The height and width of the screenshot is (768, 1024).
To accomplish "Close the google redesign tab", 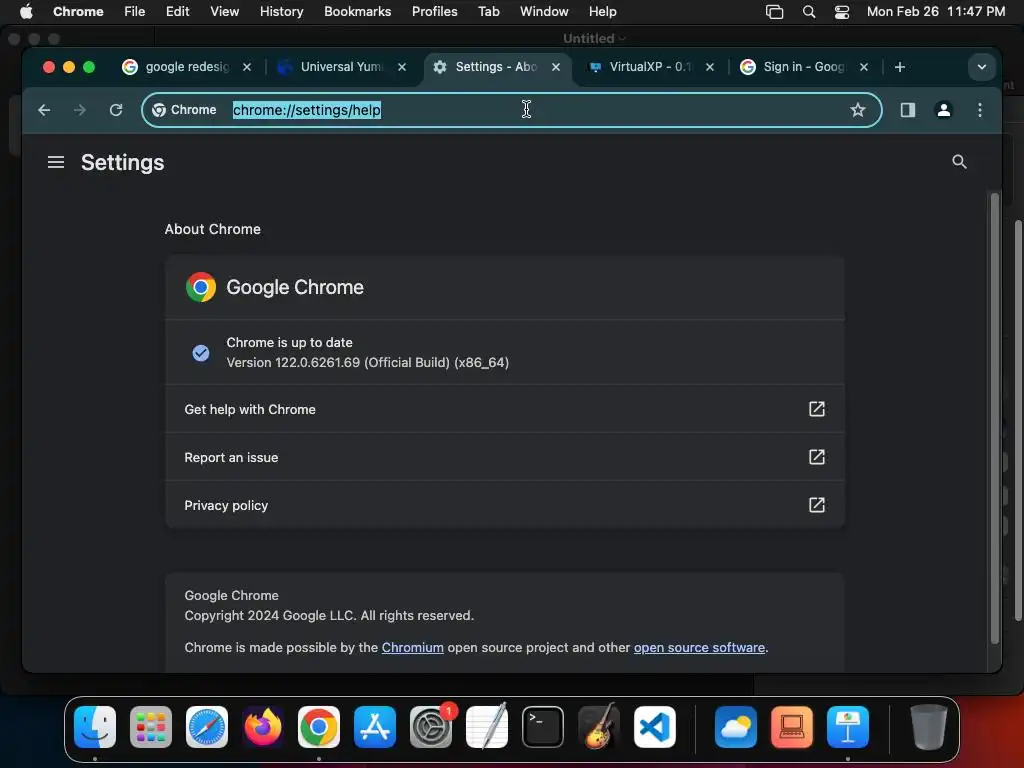I will click(247, 67).
